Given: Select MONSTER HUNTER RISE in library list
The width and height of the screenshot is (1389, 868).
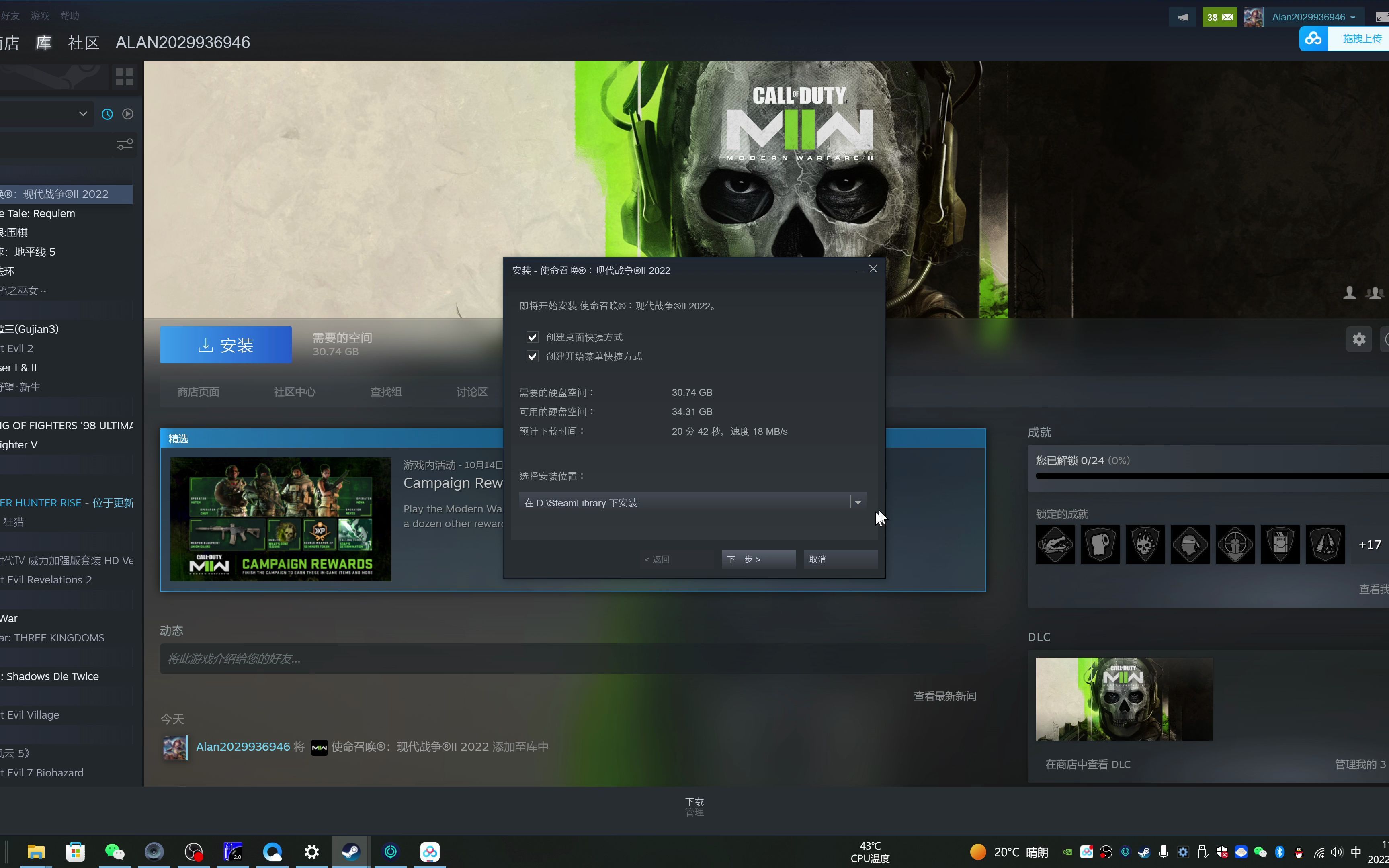Looking at the screenshot, I should (67, 502).
